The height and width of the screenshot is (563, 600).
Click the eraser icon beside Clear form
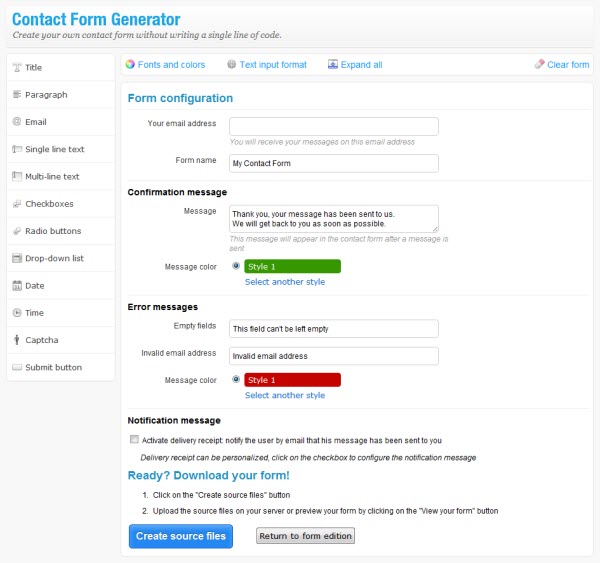(x=540, y=64)
